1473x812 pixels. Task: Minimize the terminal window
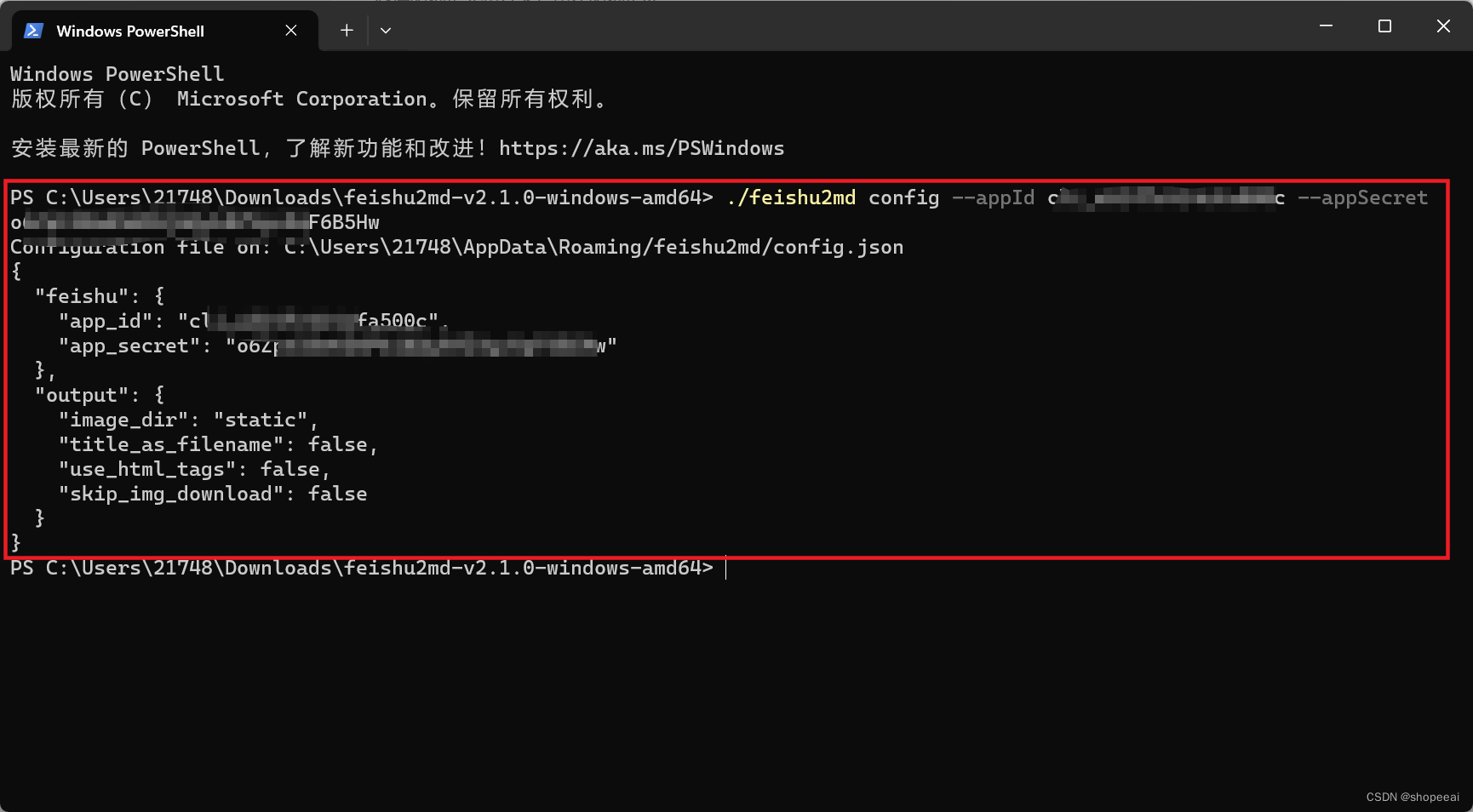pos(1326,26)
